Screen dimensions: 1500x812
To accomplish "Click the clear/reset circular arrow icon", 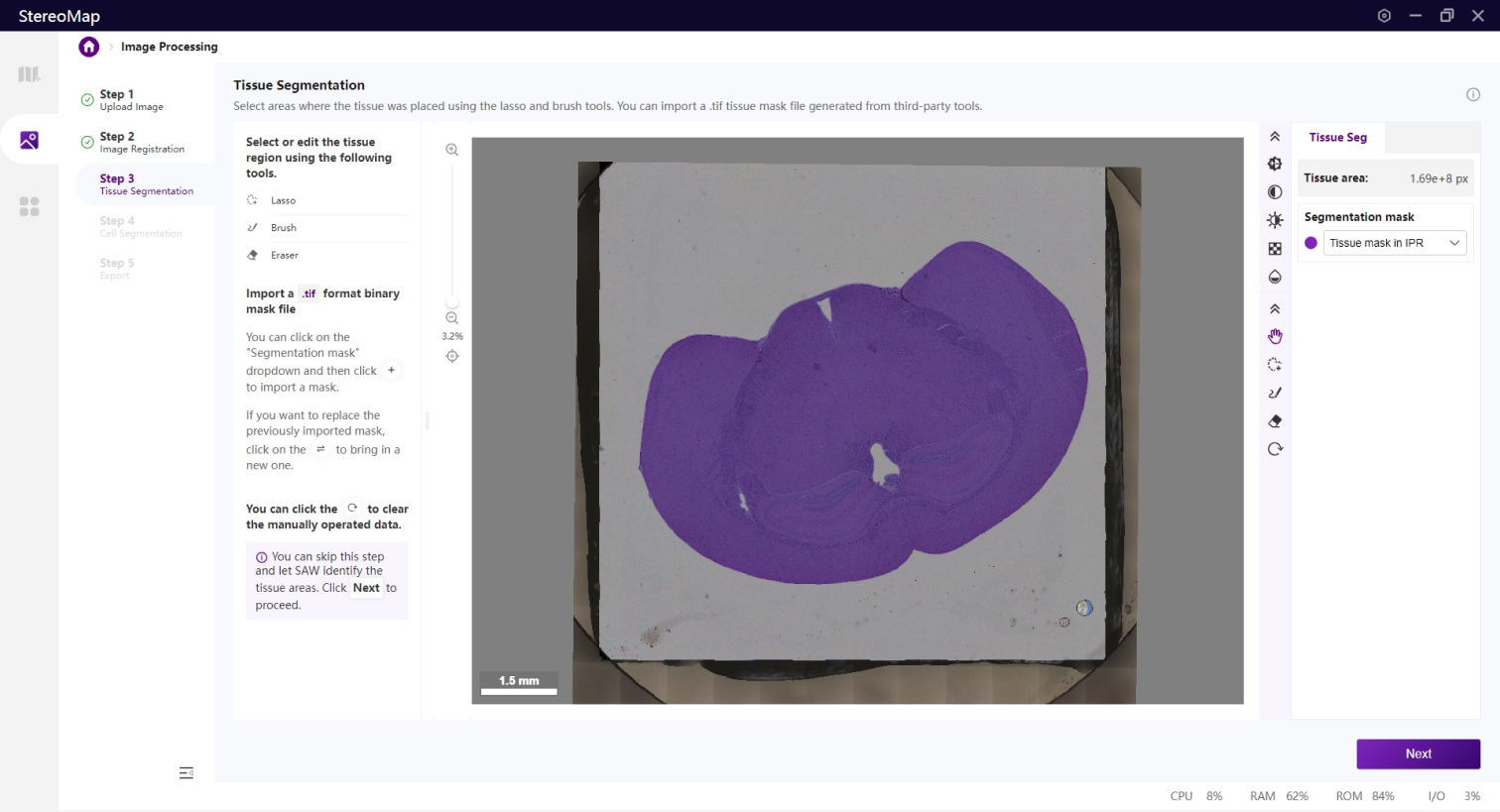I will point(1275,449).
